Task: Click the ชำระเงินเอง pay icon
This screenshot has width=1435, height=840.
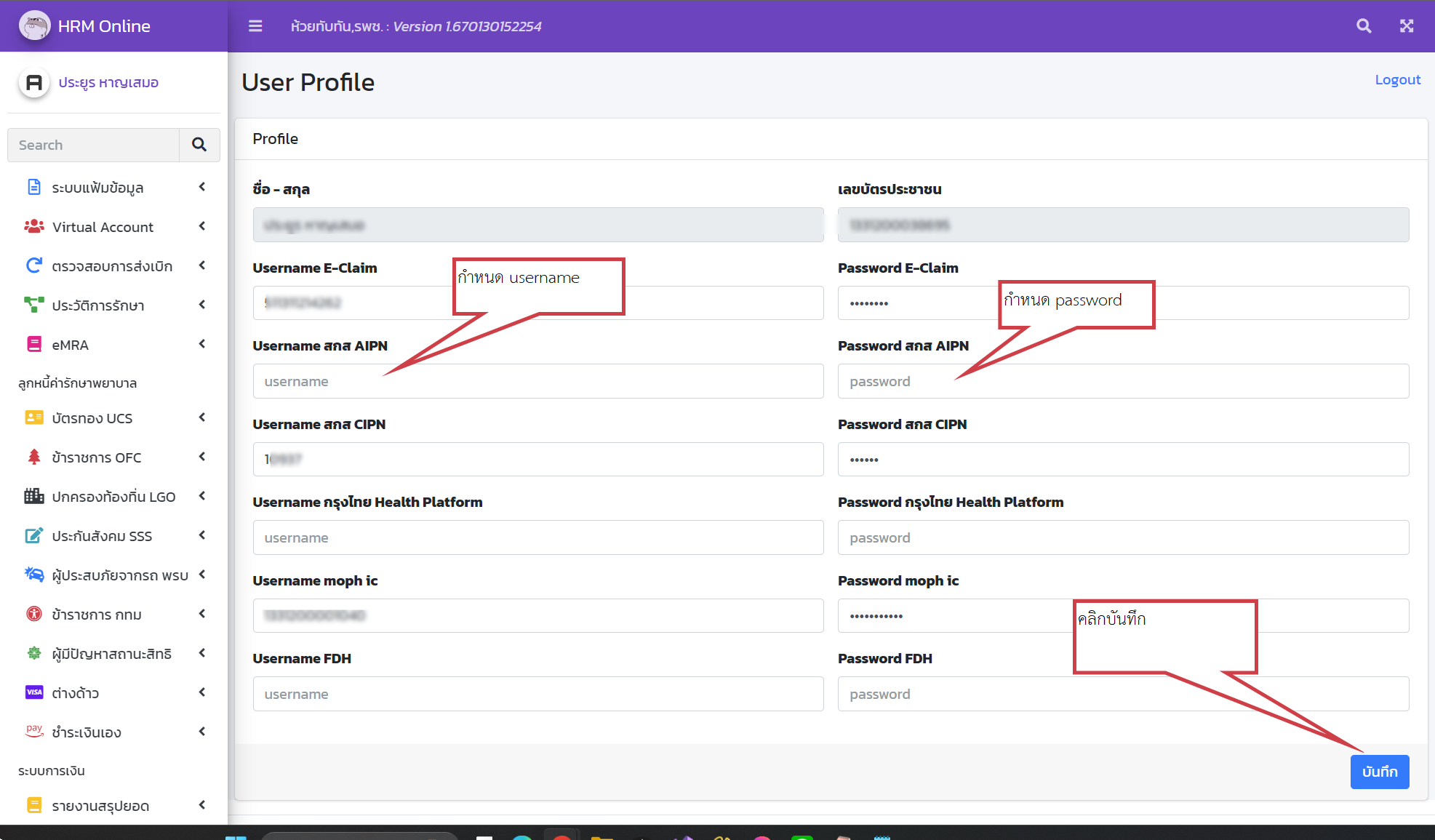Action: pos(33,732)
